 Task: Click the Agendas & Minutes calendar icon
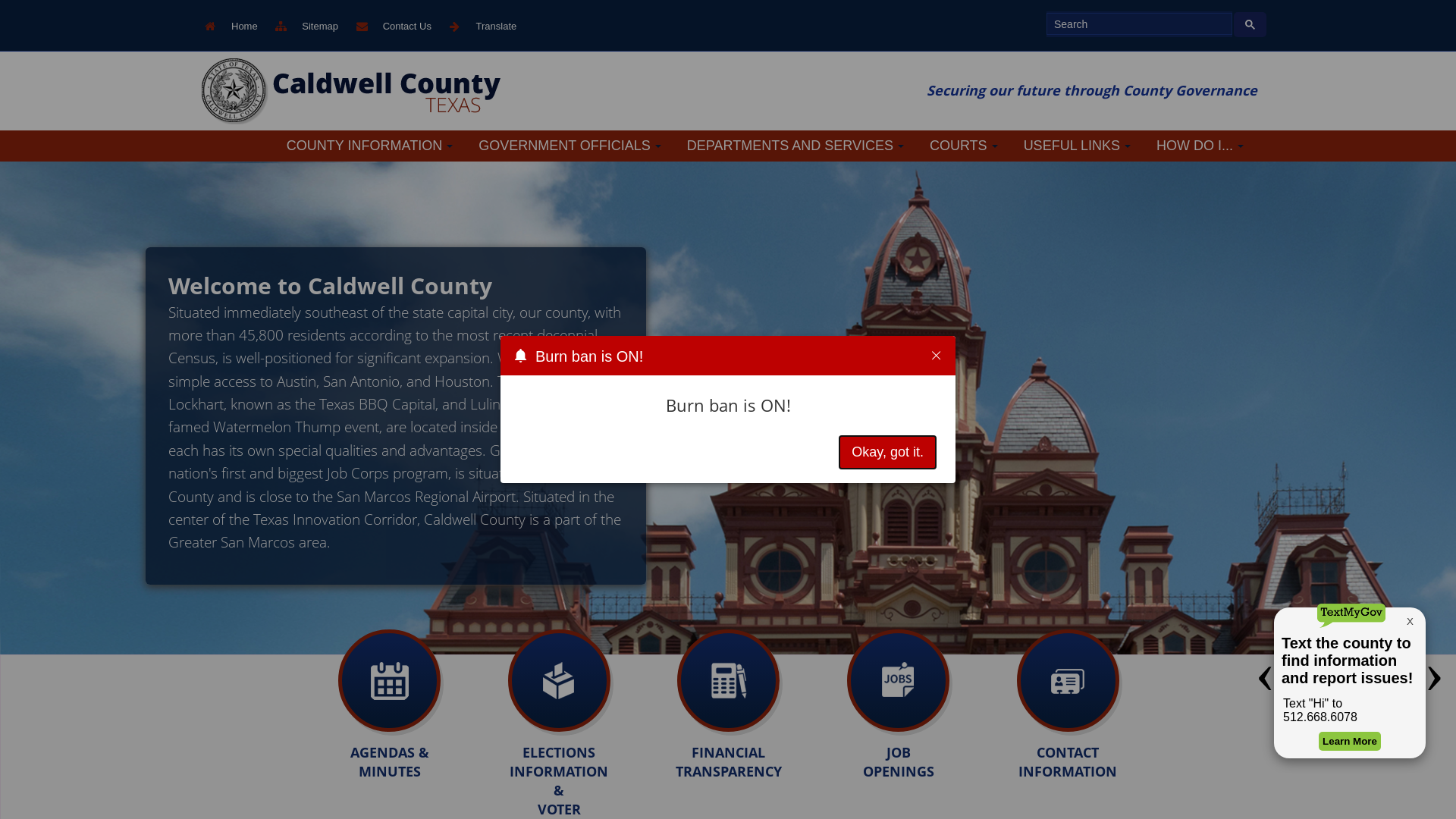[x=389, y=680]
